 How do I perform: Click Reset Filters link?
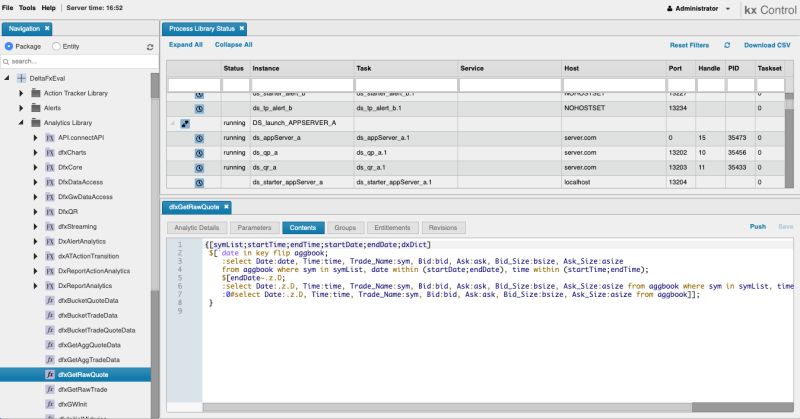coord(689,45)
